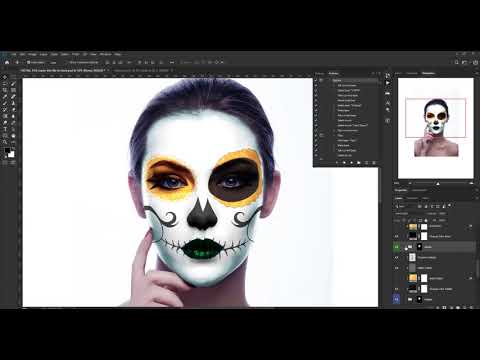Open the Window menu

[x=106, y=54]
